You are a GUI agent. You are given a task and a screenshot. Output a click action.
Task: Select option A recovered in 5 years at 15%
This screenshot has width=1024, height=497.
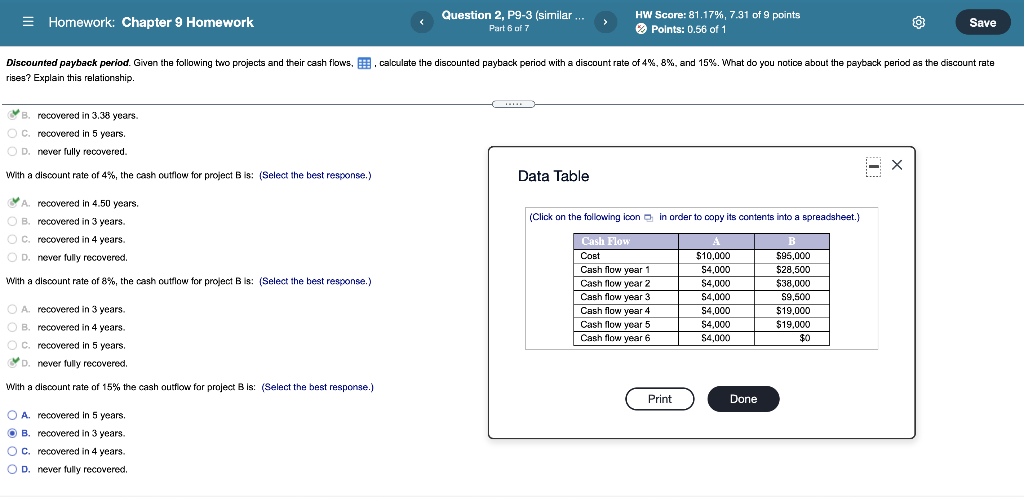click(12, 415)
